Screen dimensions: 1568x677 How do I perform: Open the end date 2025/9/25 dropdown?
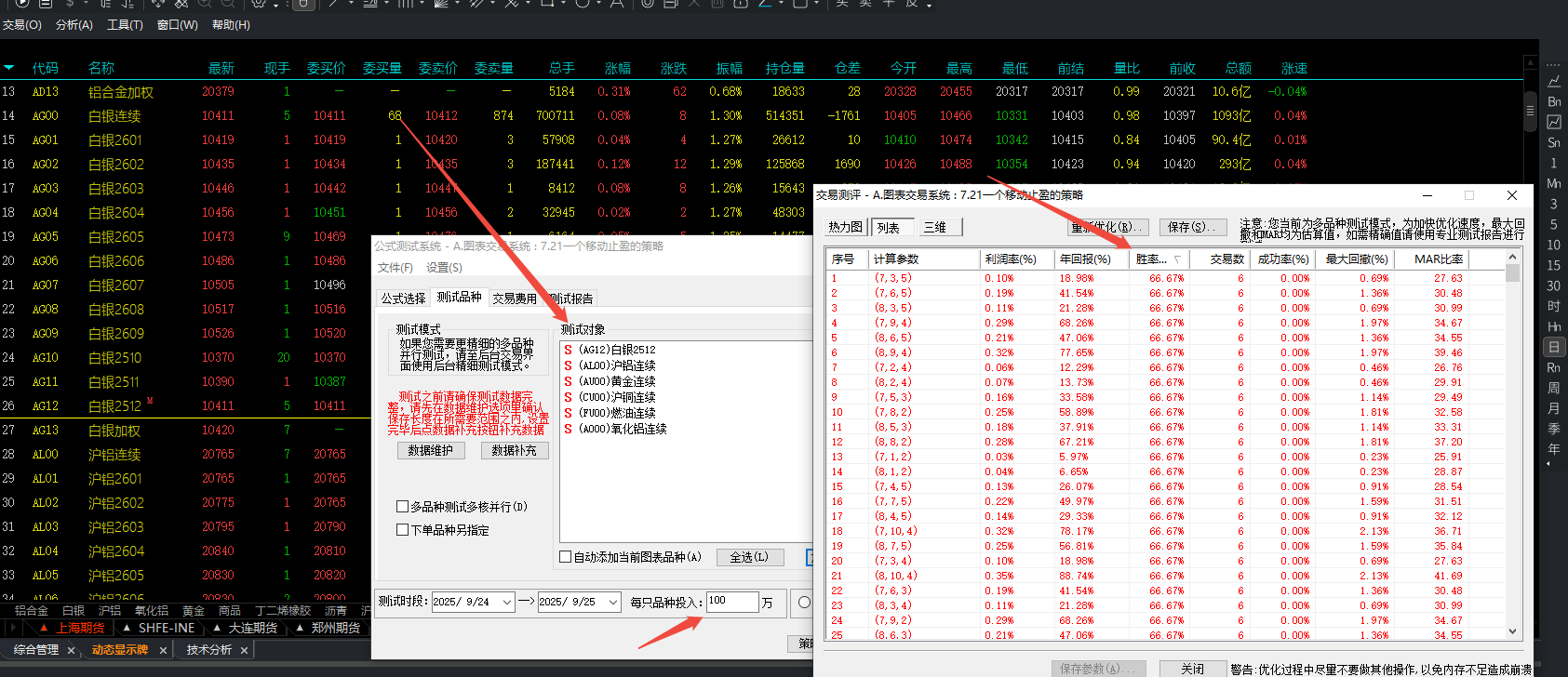[x=613, y=603]
